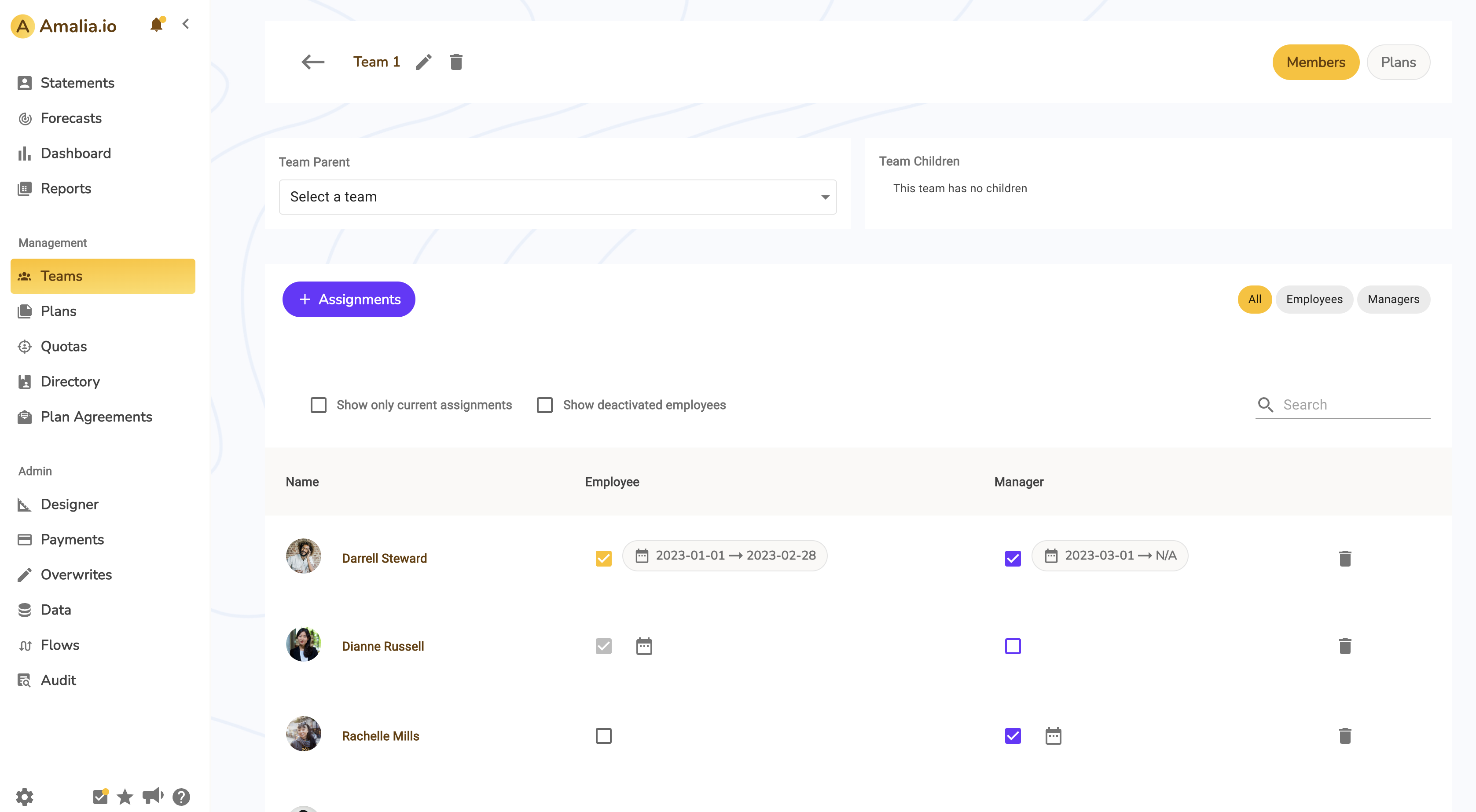The image size is (1476, 812).
Task: Open Rachelle Mills profile link
Action: click(x=381, y=735)
